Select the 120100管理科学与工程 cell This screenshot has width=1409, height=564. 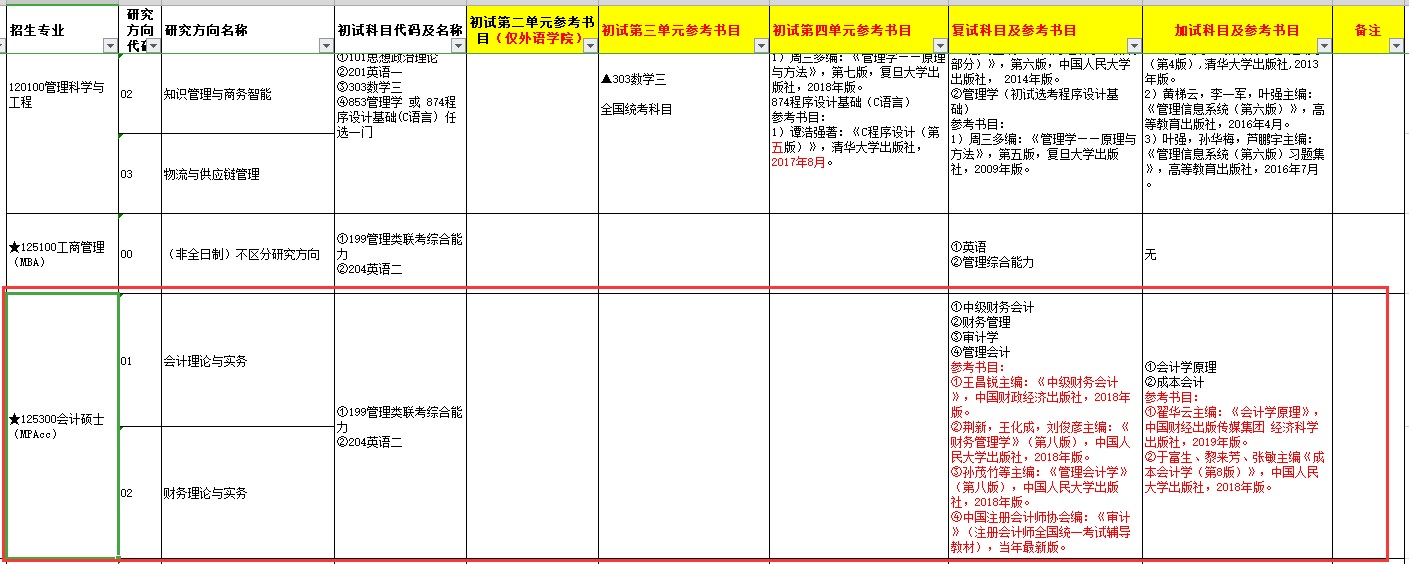62,133
